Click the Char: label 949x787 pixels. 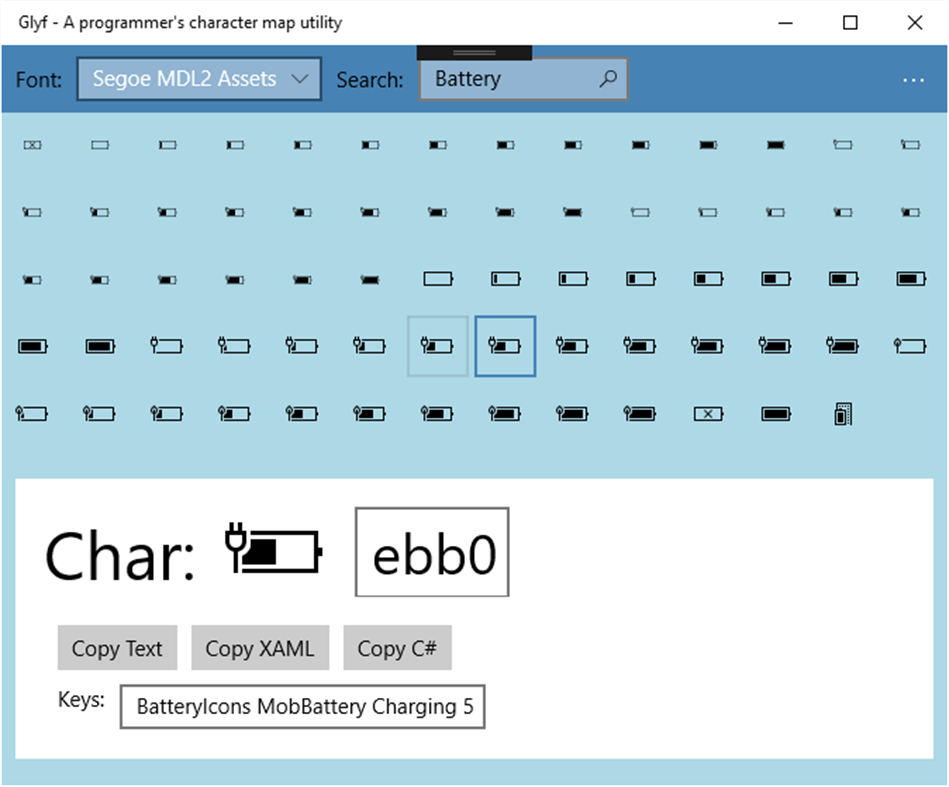coord(120,556)
